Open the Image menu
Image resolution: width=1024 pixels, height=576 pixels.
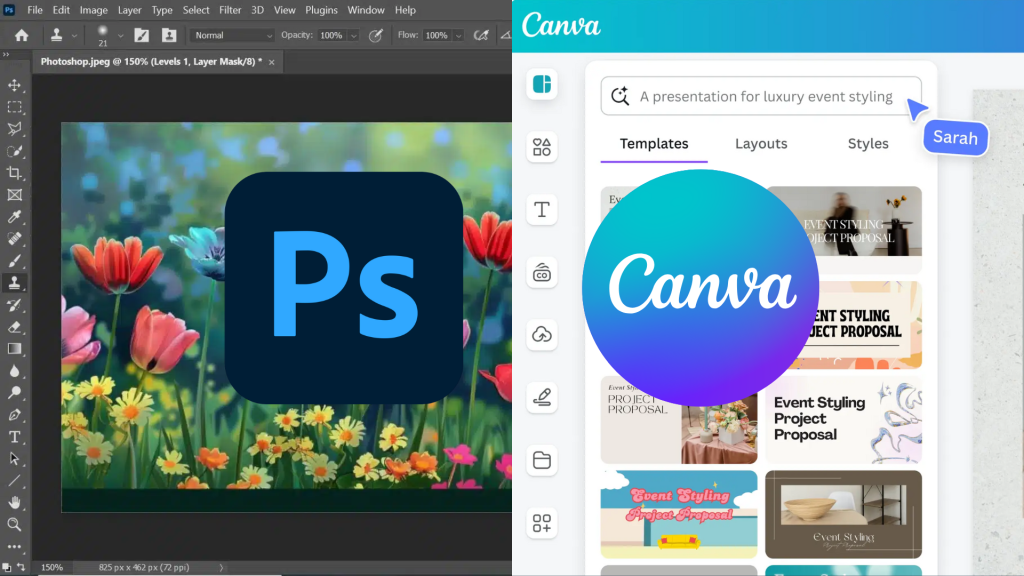[x=93, y=10]
